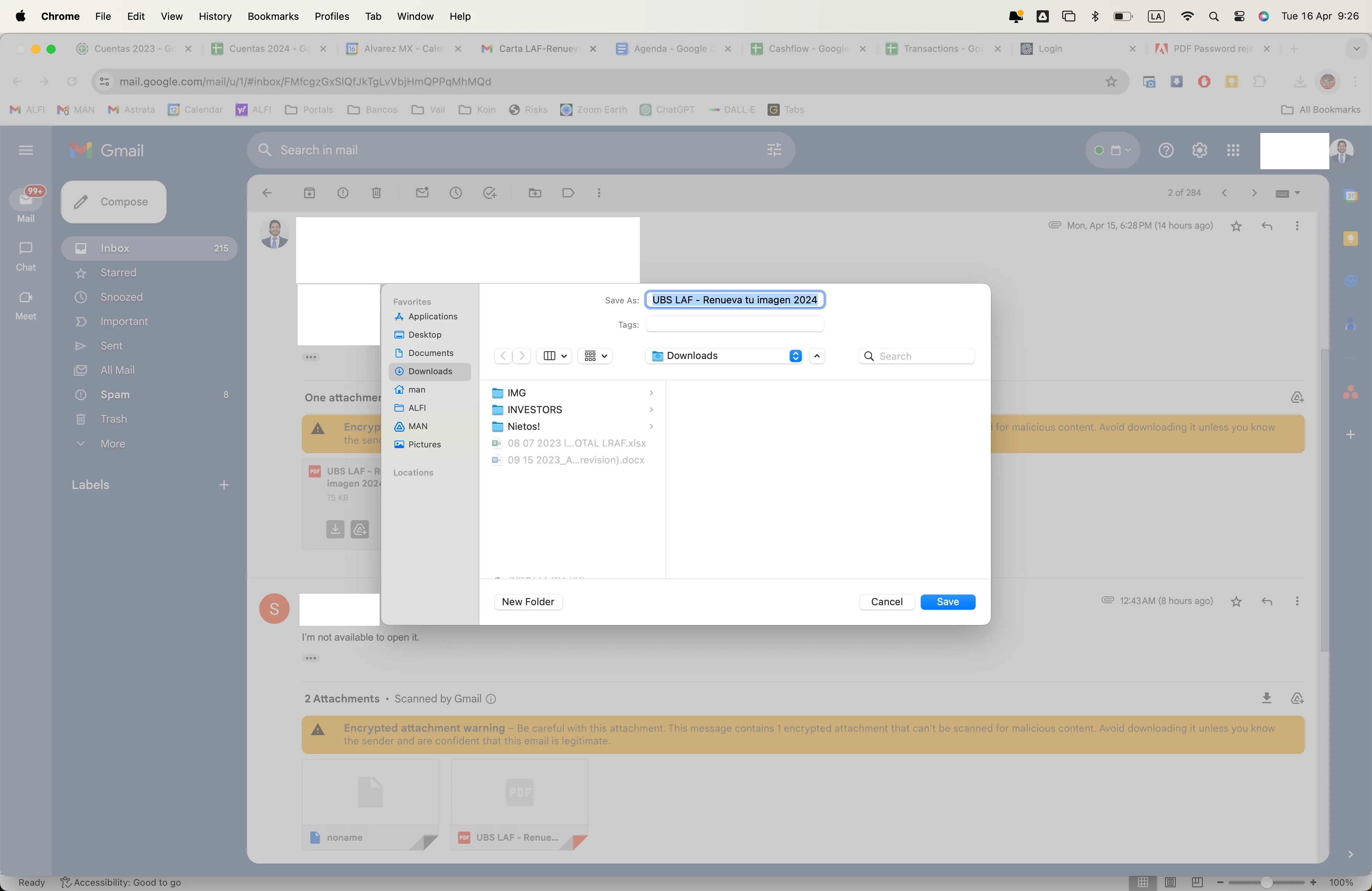1372x891 pixels.
Task: Click the delete trash icon in toolbar
Action: coord(376,193)
